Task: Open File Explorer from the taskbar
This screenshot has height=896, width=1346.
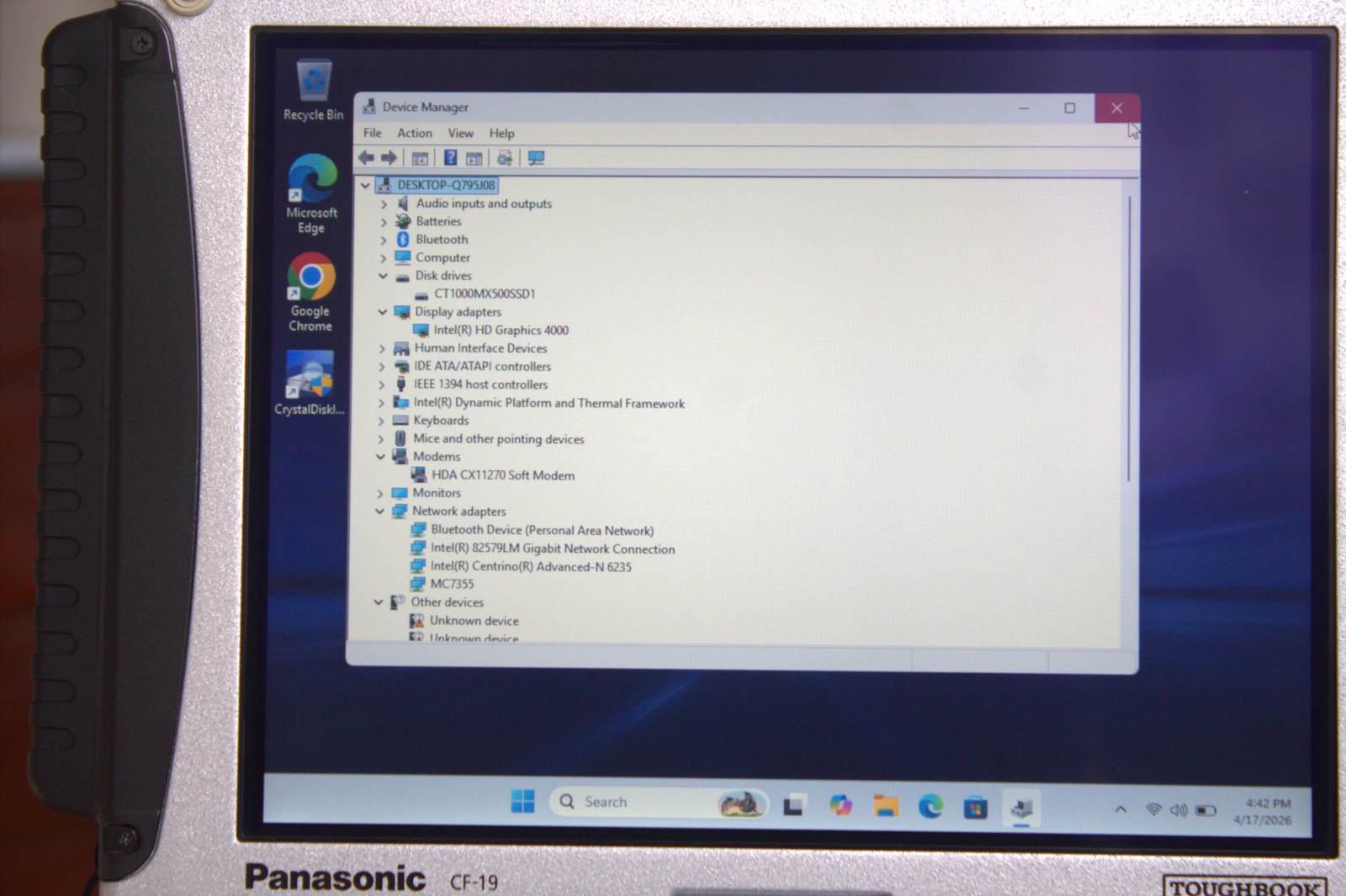Action: click(885, 806)
